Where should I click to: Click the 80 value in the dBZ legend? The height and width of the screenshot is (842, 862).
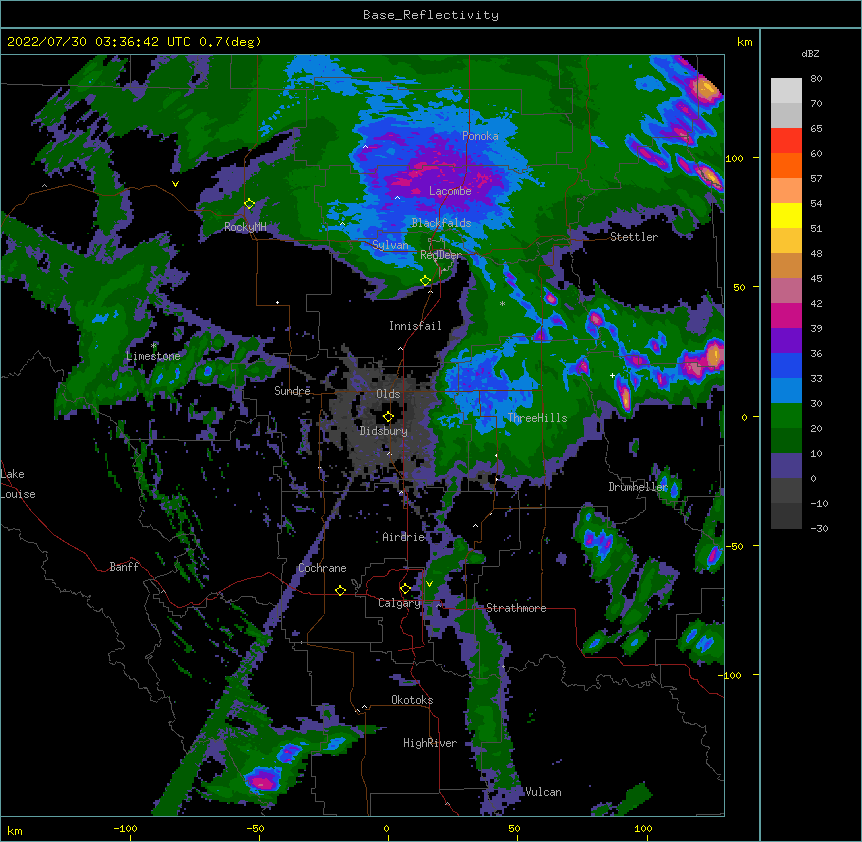pos(816,79)
